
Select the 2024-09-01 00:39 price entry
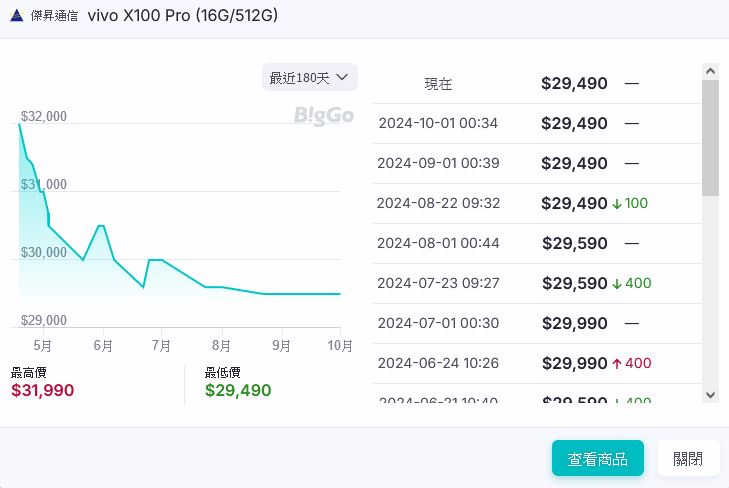click(x=536, y=164)
